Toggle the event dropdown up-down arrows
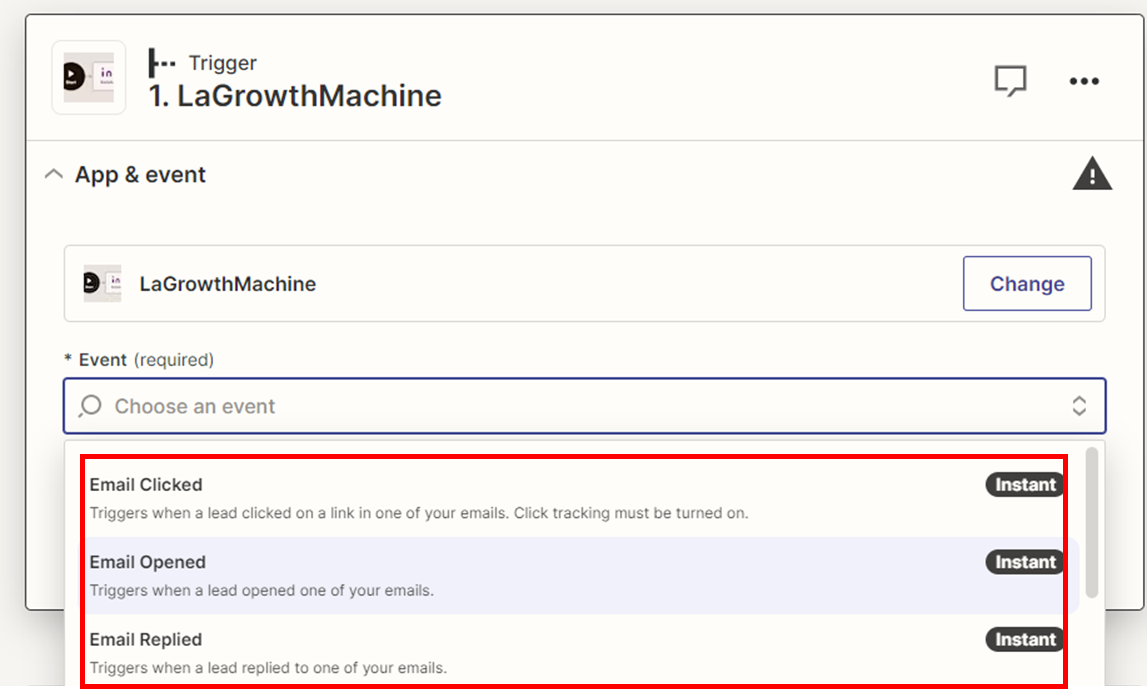1147x689 pixels. tap(1079, 406)
